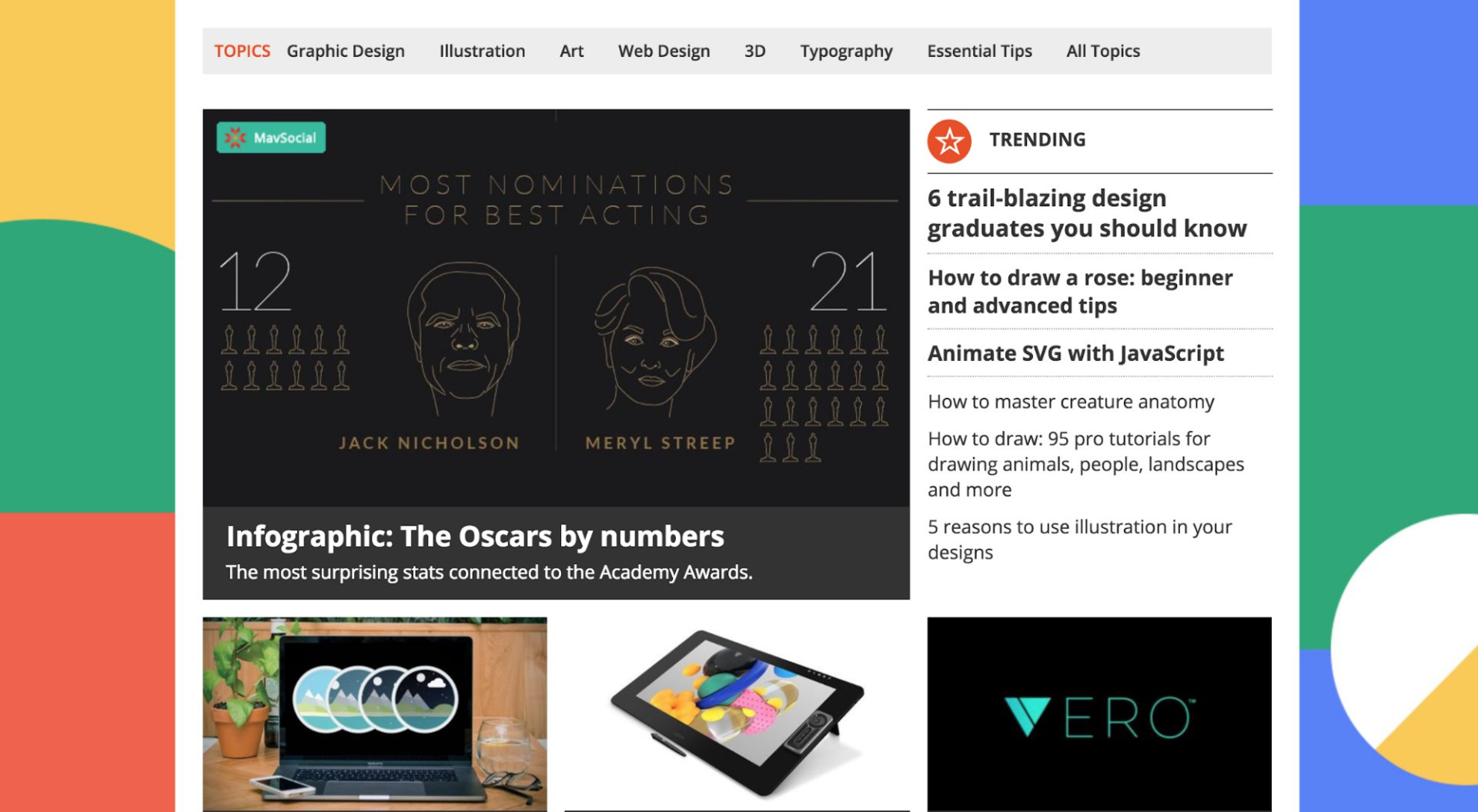Open the Art topic
Viewport: 1478px width, 812px height.
click(571, 51)
